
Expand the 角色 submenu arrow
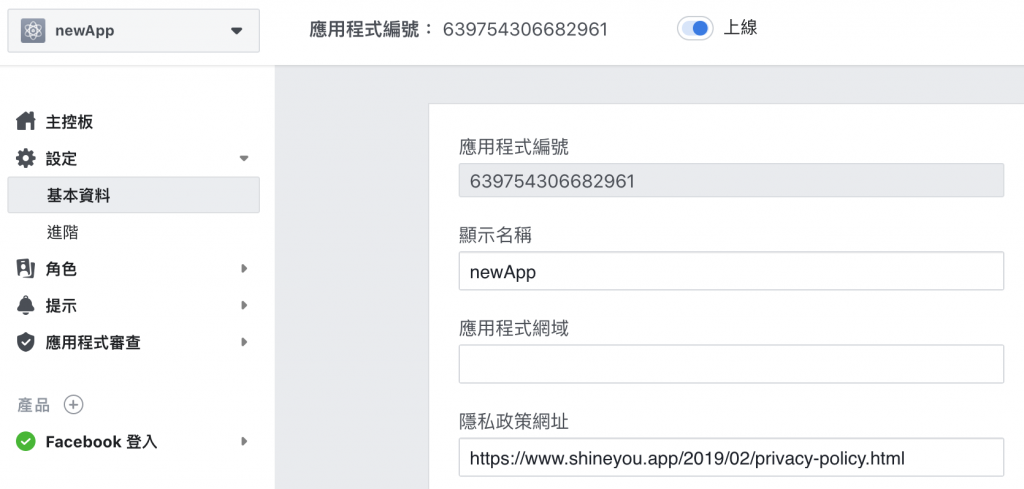click(243, 268)
